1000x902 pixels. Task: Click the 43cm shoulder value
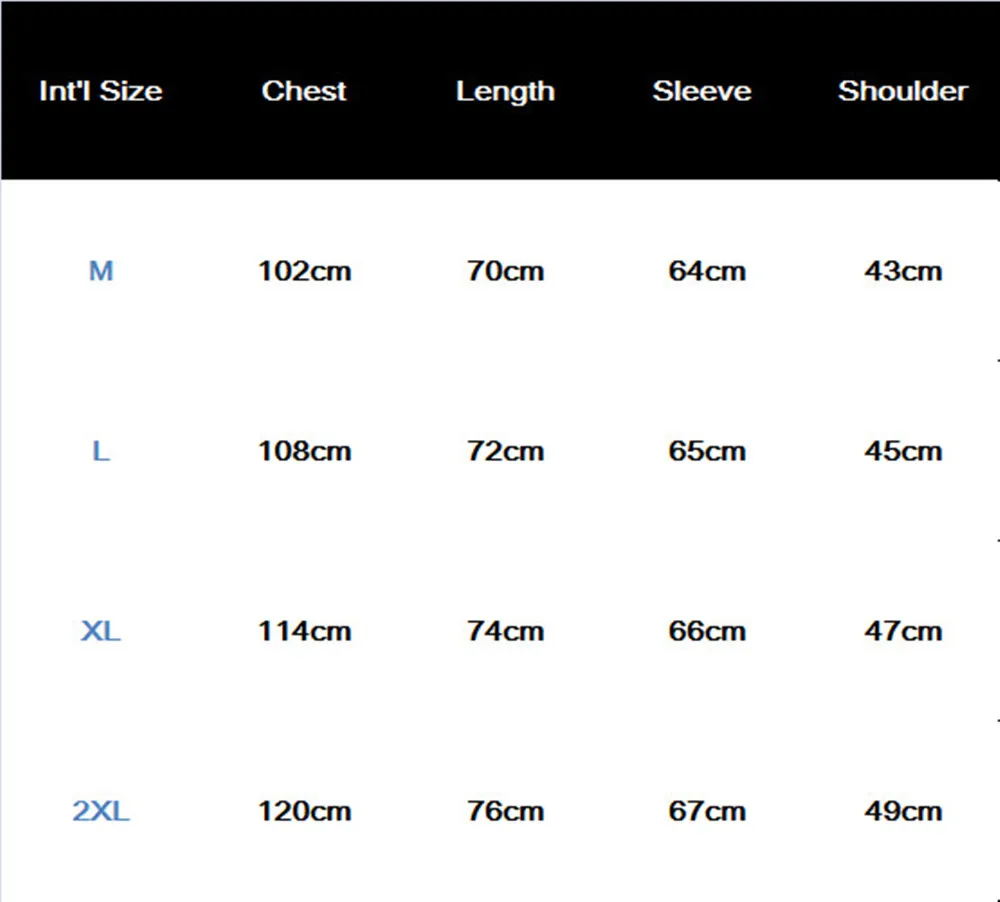click(x=903, y=271)
